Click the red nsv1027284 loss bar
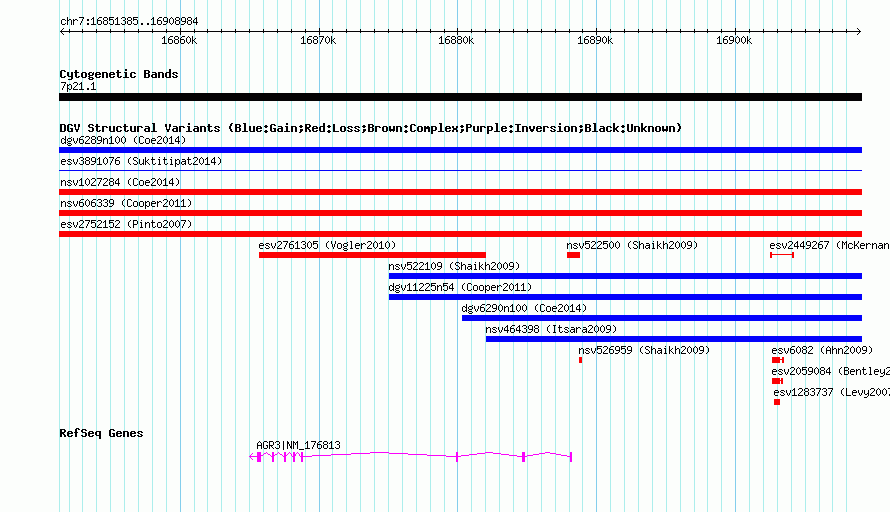The width and height of the screenshot is (890, 512). (x=460, y=192)
